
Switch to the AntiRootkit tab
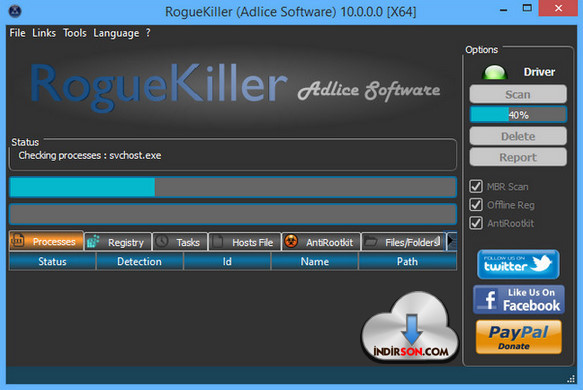point(321,242)
